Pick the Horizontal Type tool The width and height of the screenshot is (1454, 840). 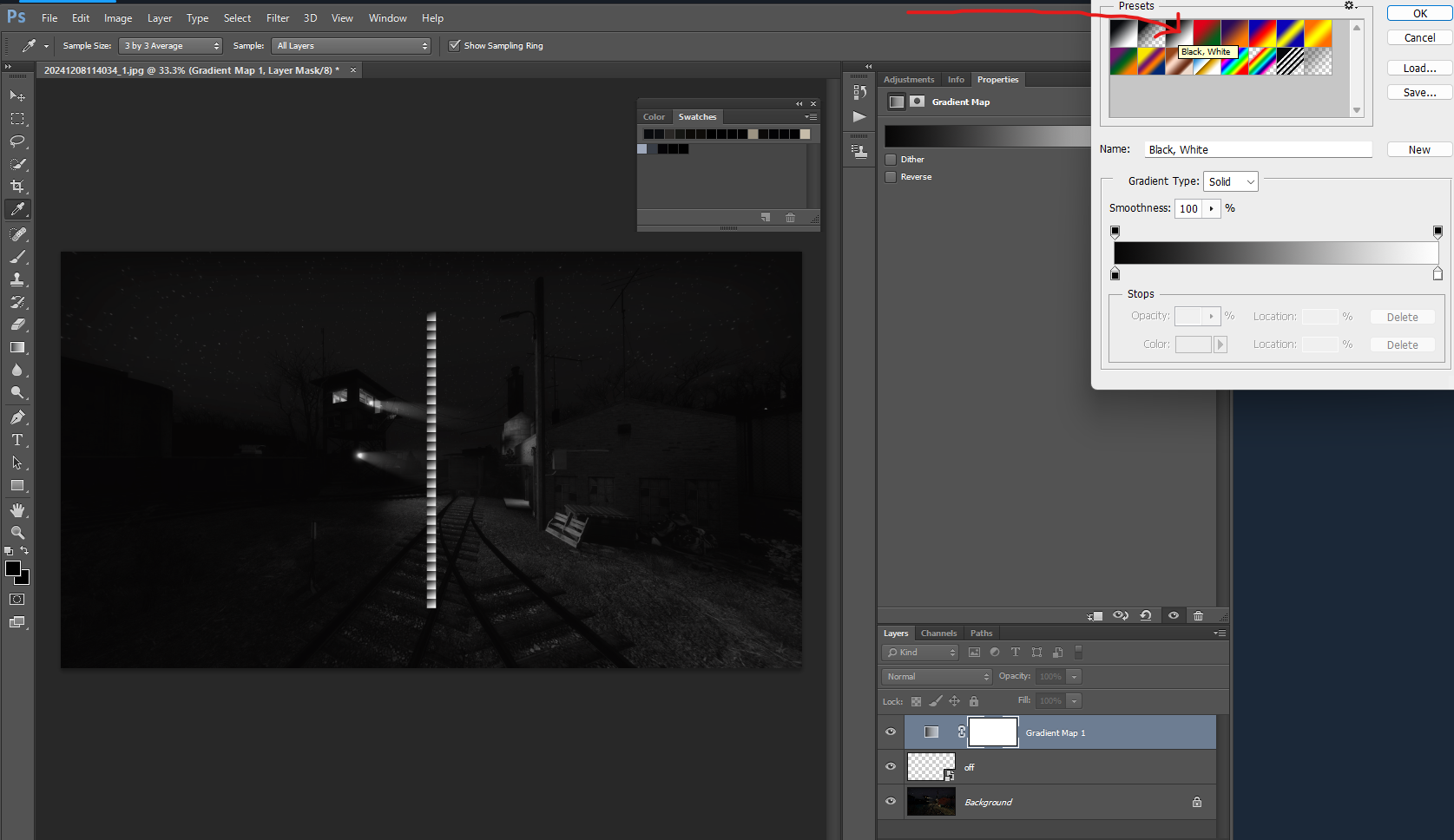[x=17, y=440]
